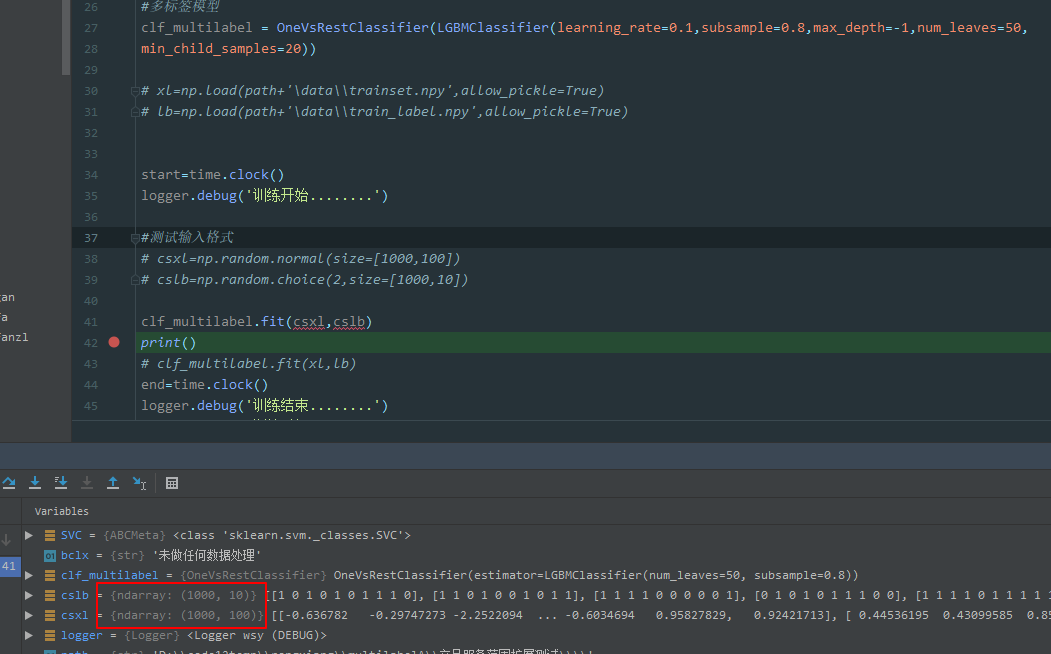Click the csxl=np.random.normal comment on line 38
Image resolution: width=1051 pixels, height=654 pixels.
tap(300, 259)
